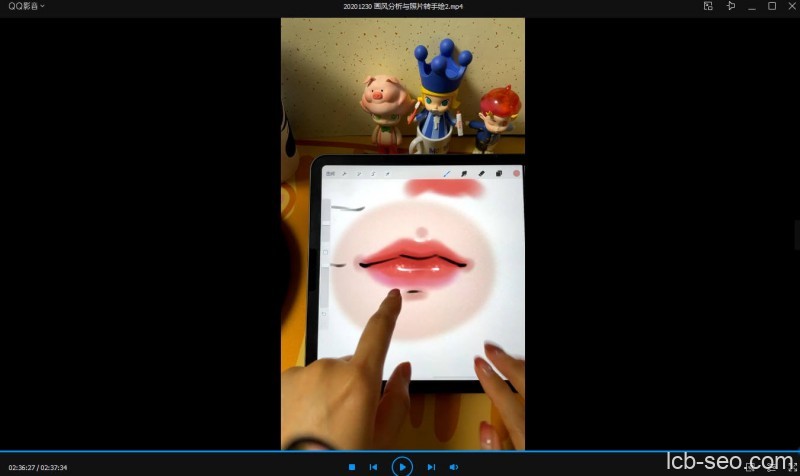Skip to the previous video

tap(374, 467)
